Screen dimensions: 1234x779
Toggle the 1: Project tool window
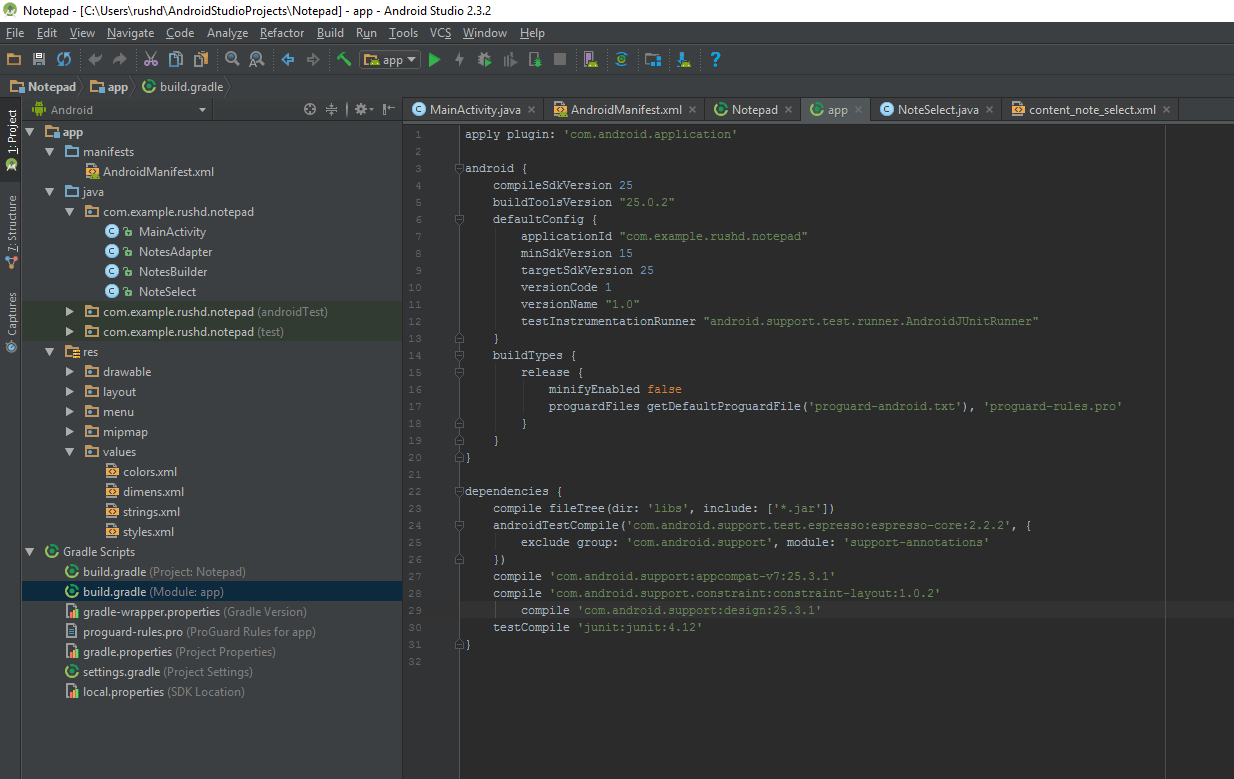coord(11,138)
